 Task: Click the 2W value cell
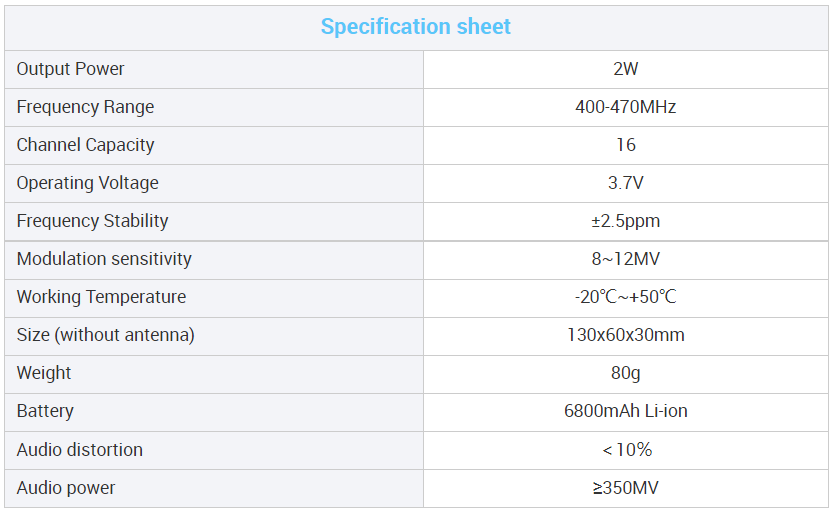626,70
